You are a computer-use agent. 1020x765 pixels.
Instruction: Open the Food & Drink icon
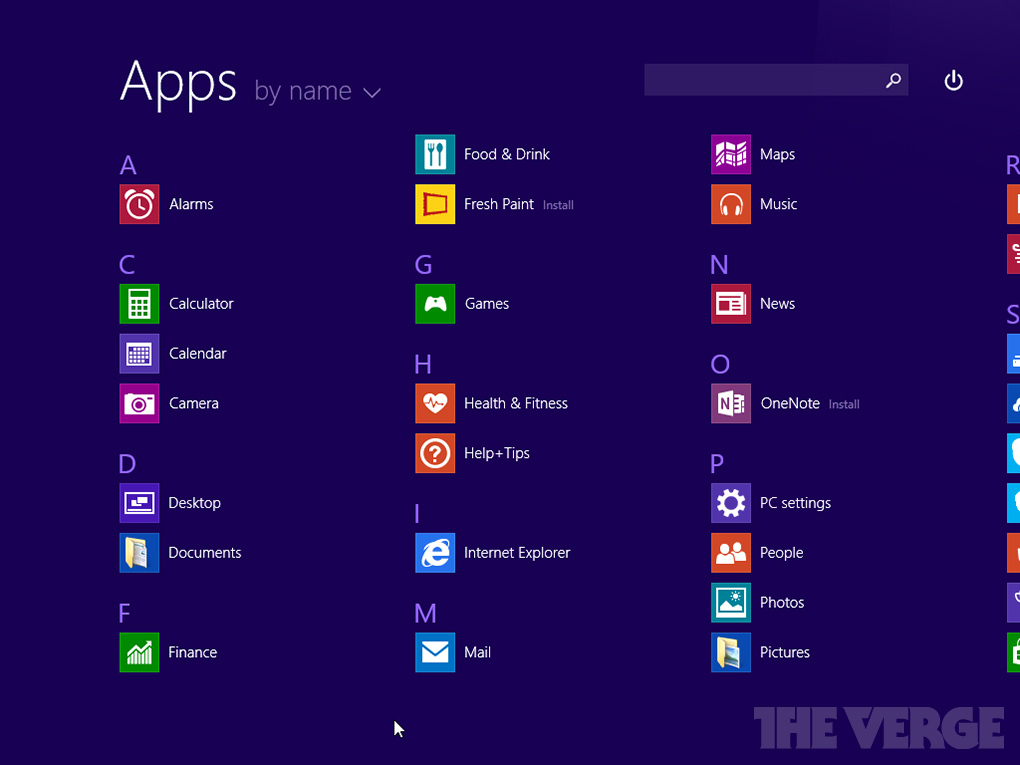point(435,154)
